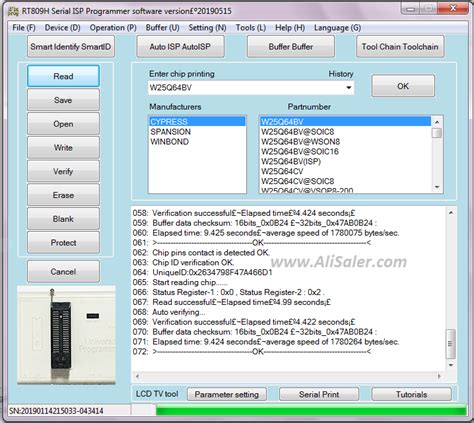Screen dimensions: 474x423
Task: Close the RT809H programmer window
Action: point(453,8)
